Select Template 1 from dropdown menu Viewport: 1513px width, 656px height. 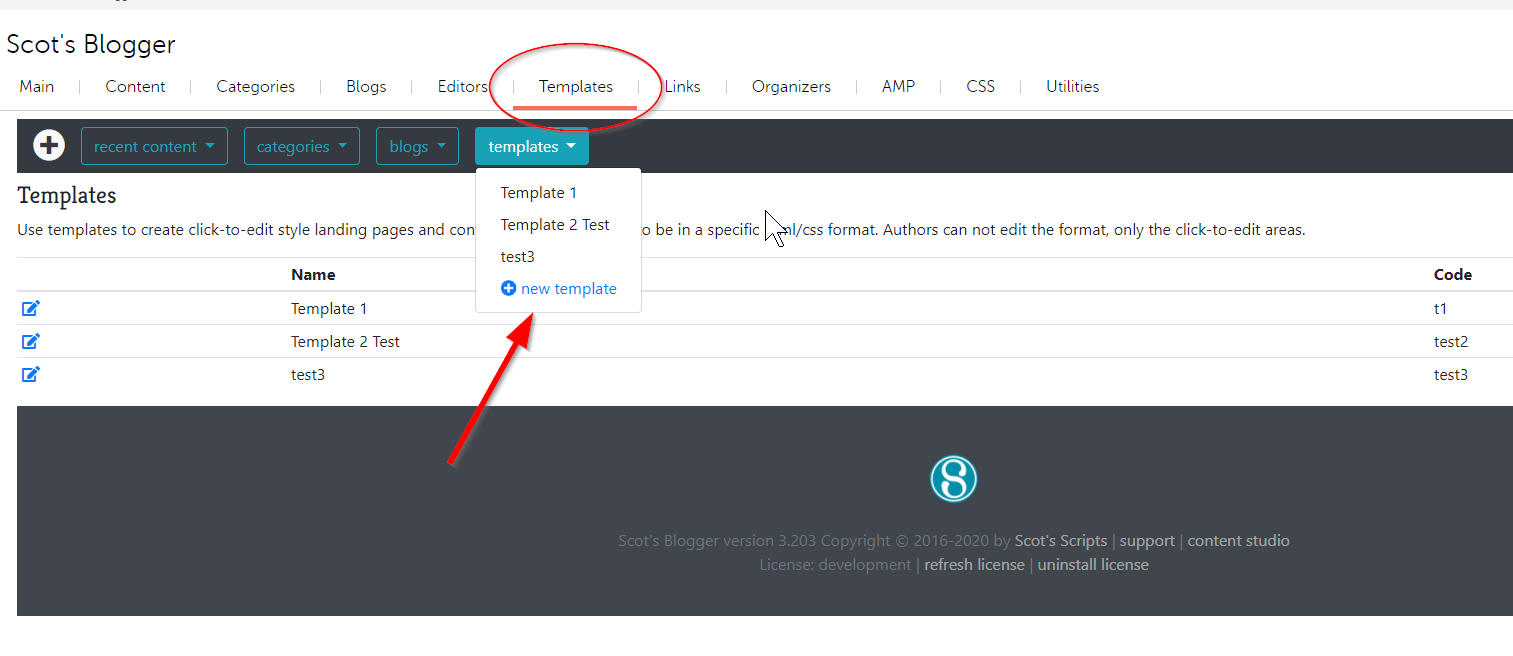[538, 193]
